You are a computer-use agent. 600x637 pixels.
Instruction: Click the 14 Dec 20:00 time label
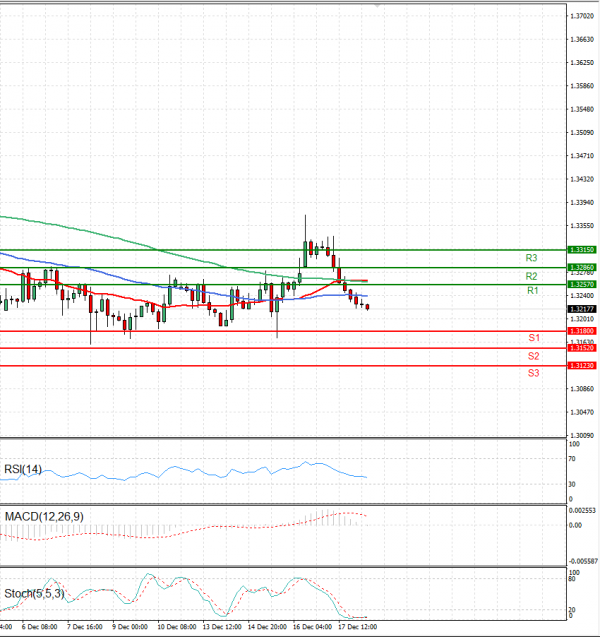(x=267, y=627)
